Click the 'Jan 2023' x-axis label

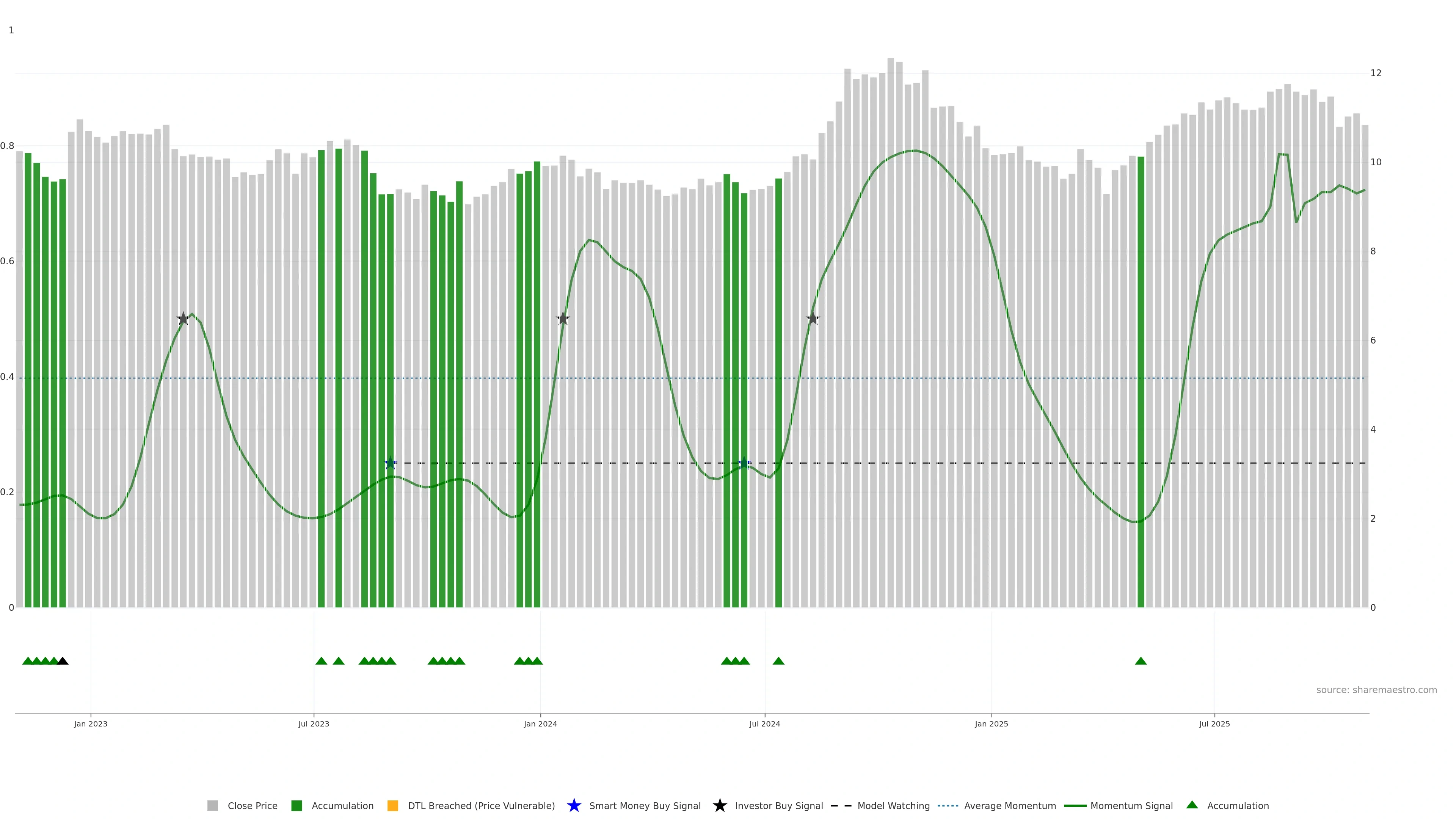(x=91, y=724)
